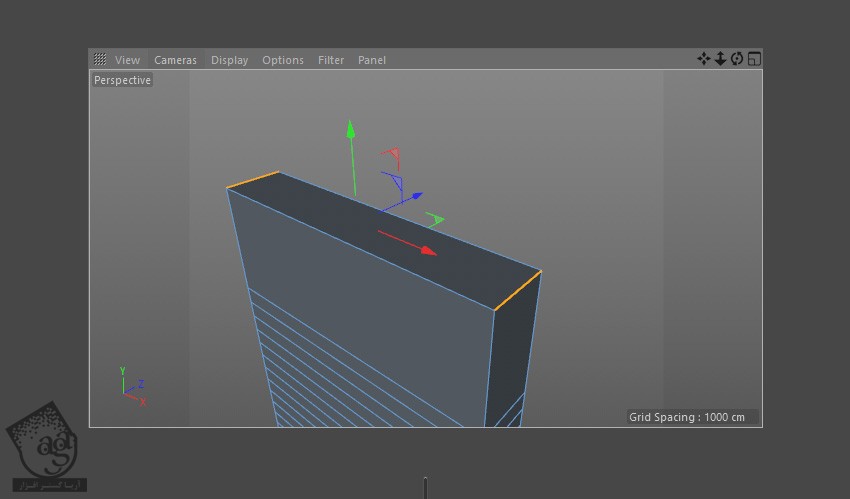
Task: Click the green rotation band handle
Action: [435, 219]
